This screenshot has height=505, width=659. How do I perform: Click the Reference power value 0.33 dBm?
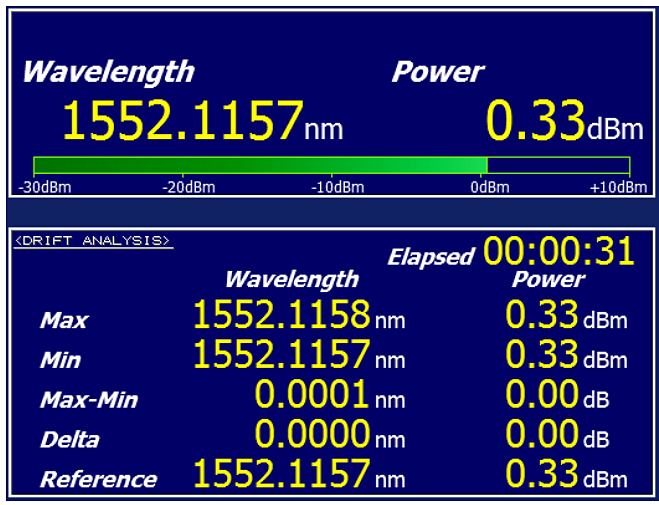(x=542, y=474)
